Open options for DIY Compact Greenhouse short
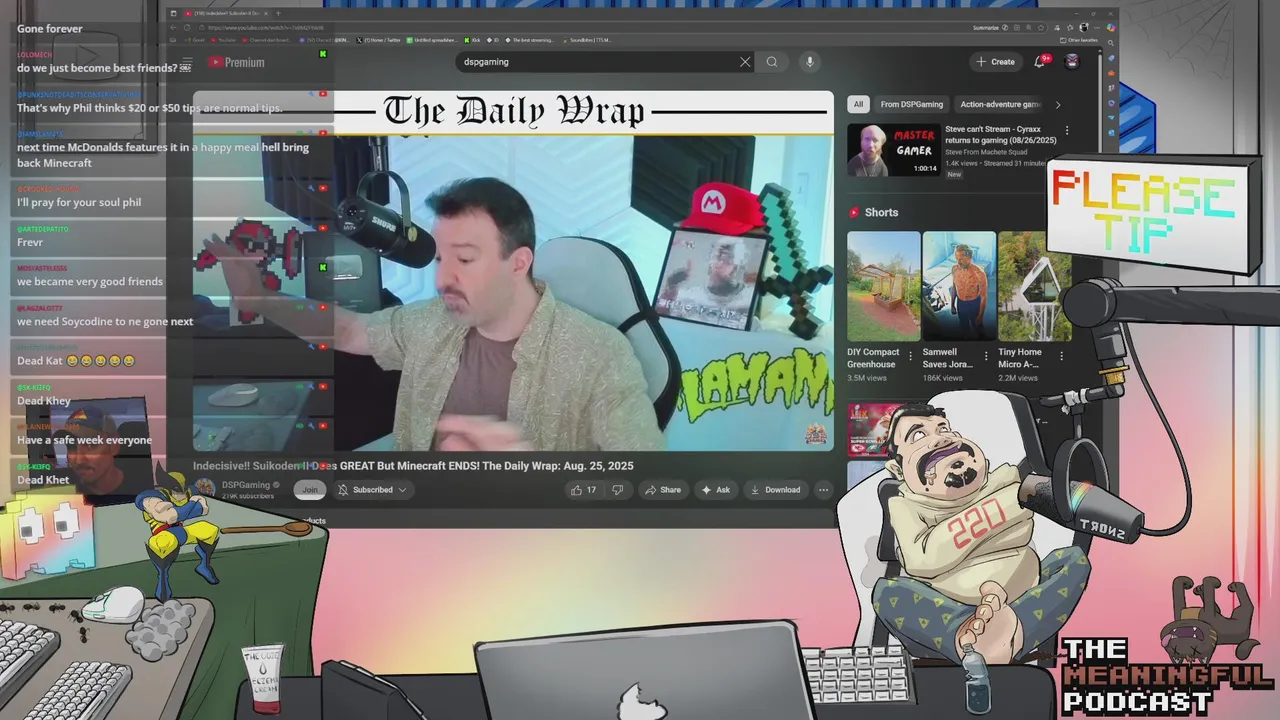 click(911, 356)
